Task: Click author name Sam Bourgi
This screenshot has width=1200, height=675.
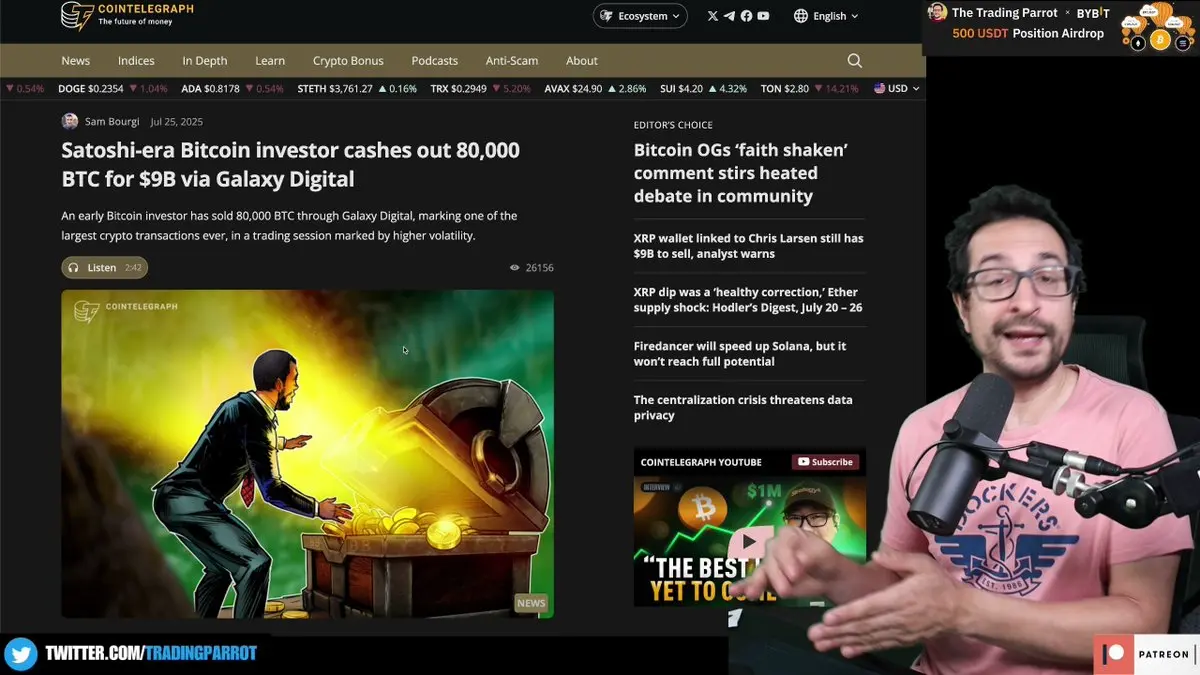Action: coord(111,122)
